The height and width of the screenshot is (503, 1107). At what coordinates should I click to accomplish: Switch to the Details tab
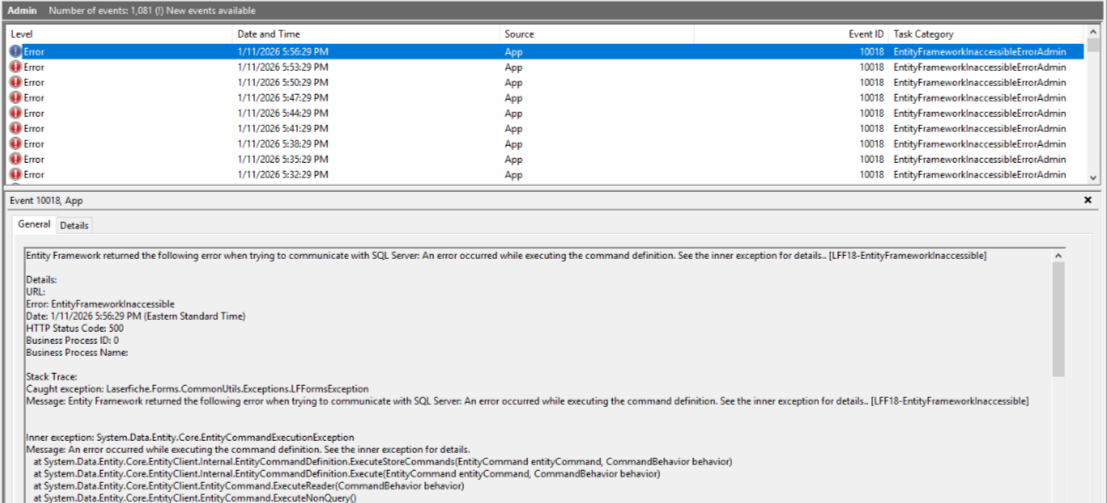tap(75, 226)
